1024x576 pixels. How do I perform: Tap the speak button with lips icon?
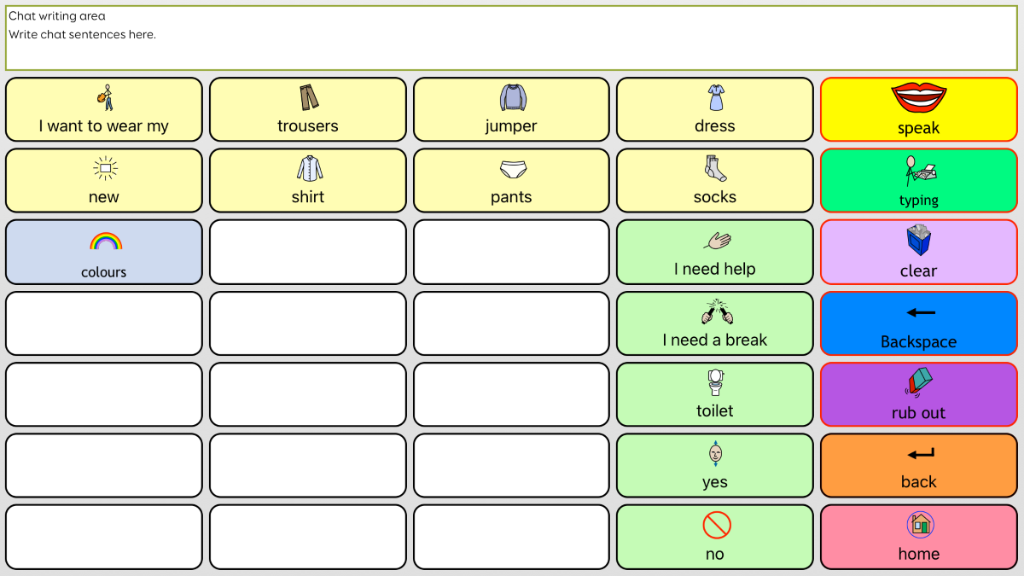pos(918,110)
